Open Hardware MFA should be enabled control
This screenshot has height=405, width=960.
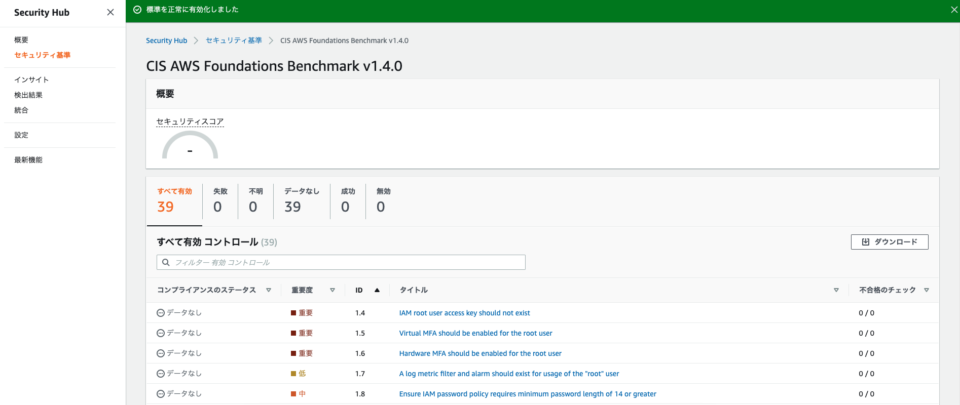pyautogui.click(x=481, y=354)
